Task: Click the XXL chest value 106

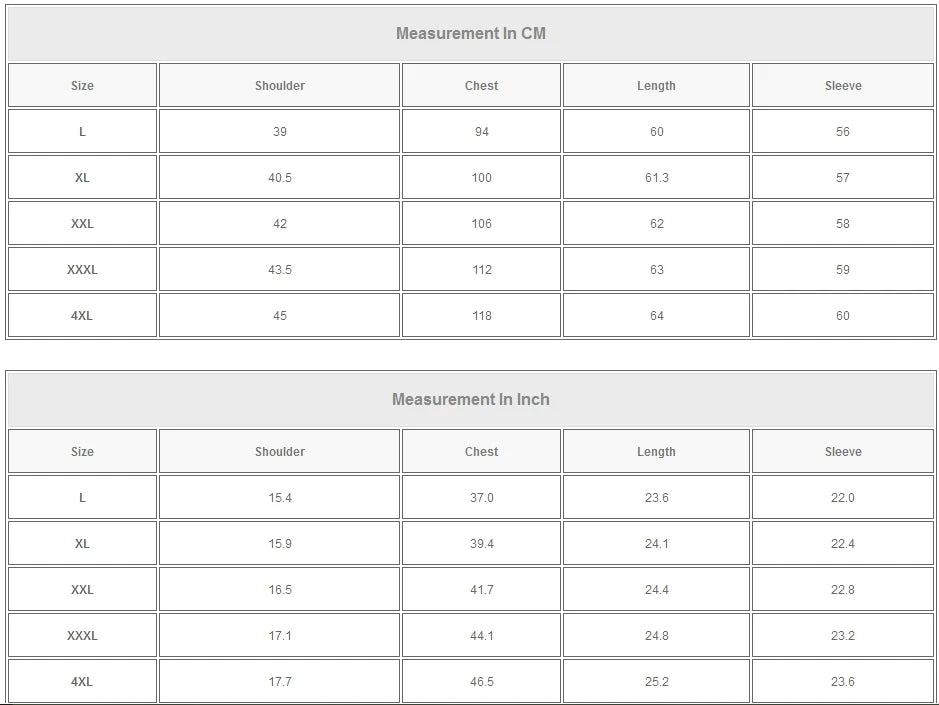Action: (481, 224)
